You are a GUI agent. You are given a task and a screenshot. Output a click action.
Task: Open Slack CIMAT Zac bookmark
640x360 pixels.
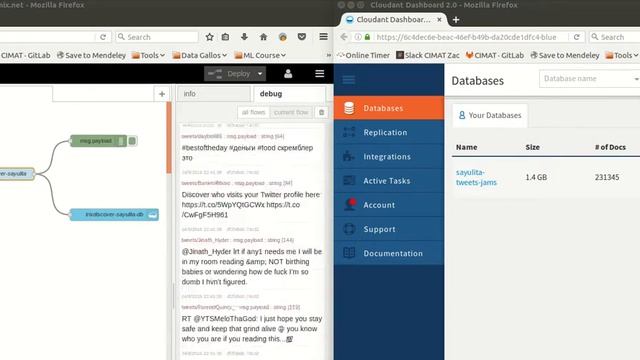(x=428, y=55)
